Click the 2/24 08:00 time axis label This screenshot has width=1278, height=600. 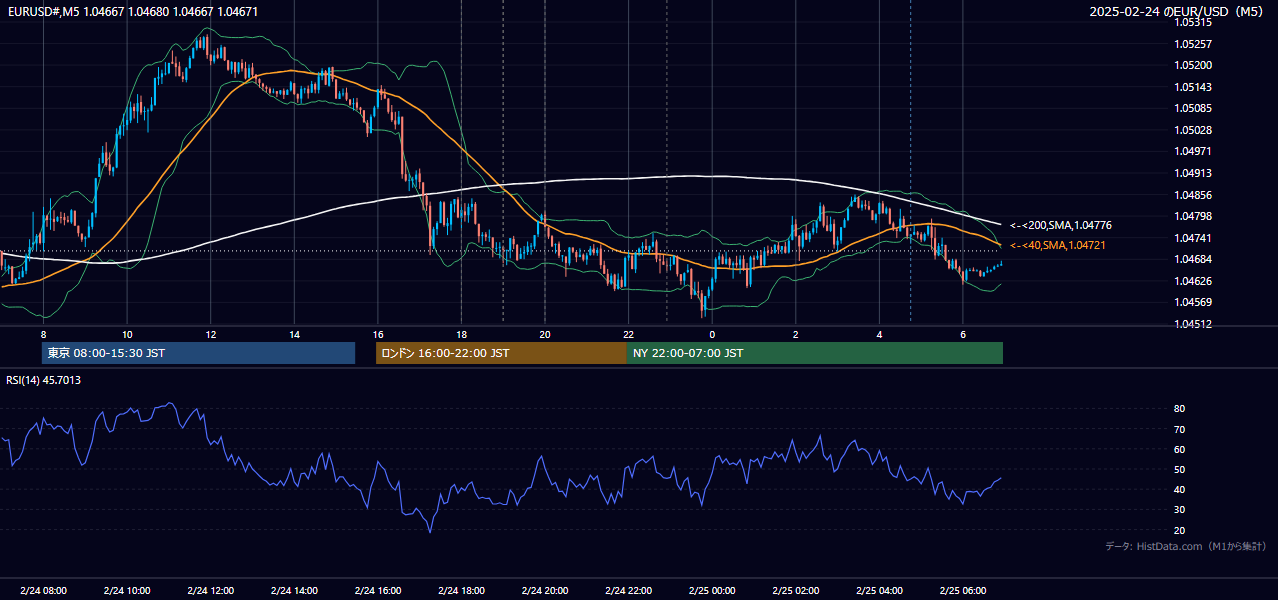[x=43, y=590]
